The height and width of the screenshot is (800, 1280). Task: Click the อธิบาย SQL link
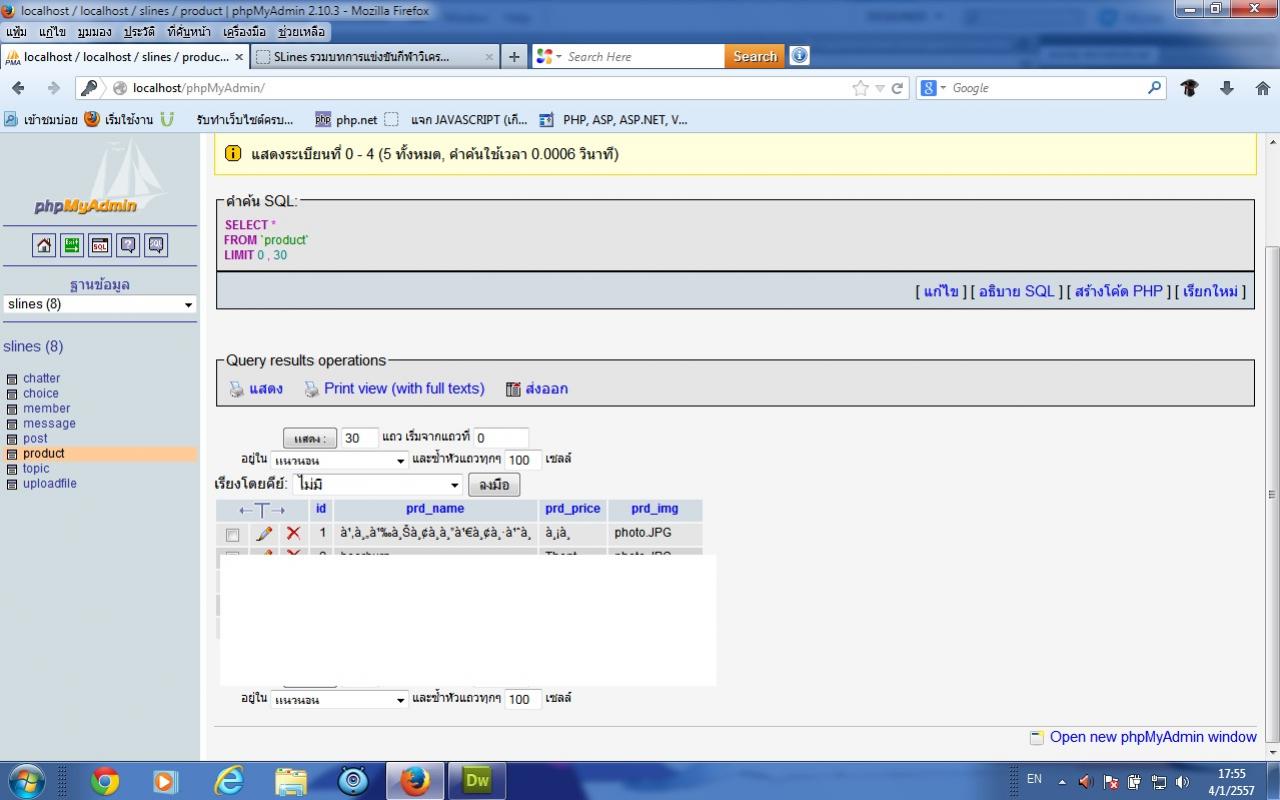[x=1016, y=291]
